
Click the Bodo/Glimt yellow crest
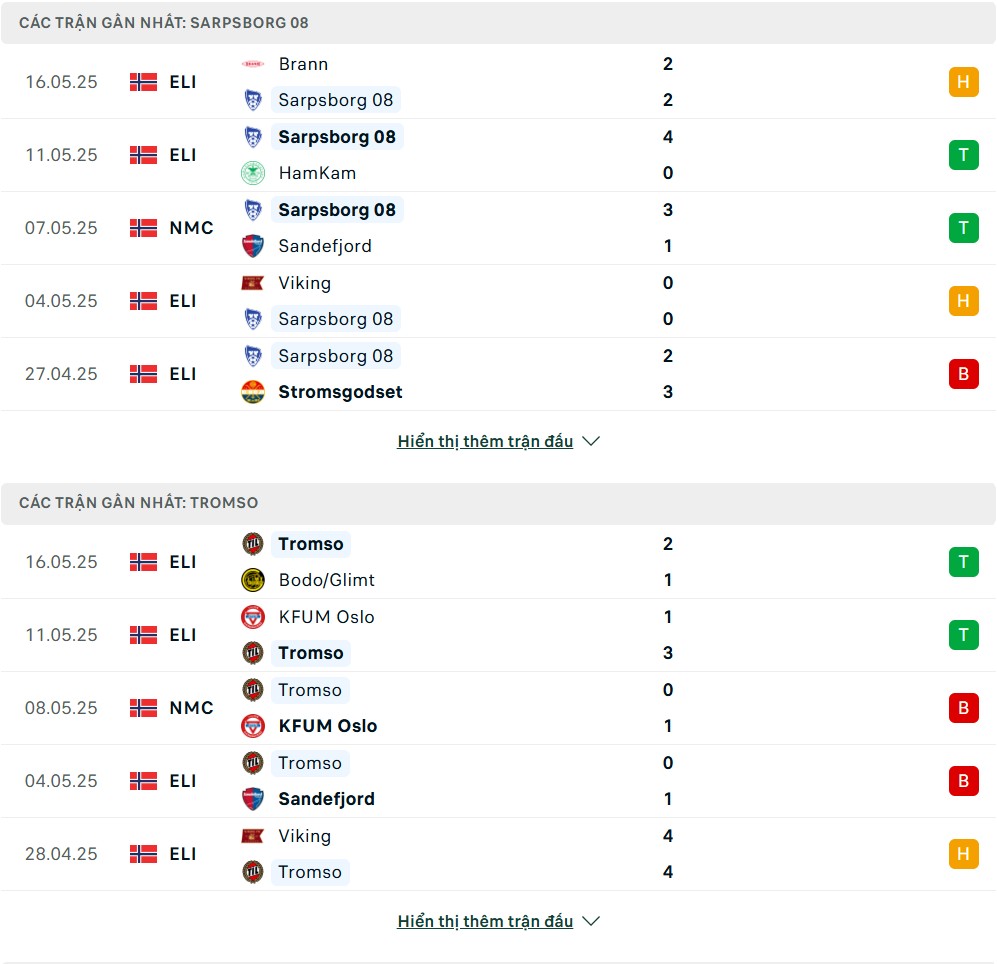pyautogui.click(x=252, y=580)
